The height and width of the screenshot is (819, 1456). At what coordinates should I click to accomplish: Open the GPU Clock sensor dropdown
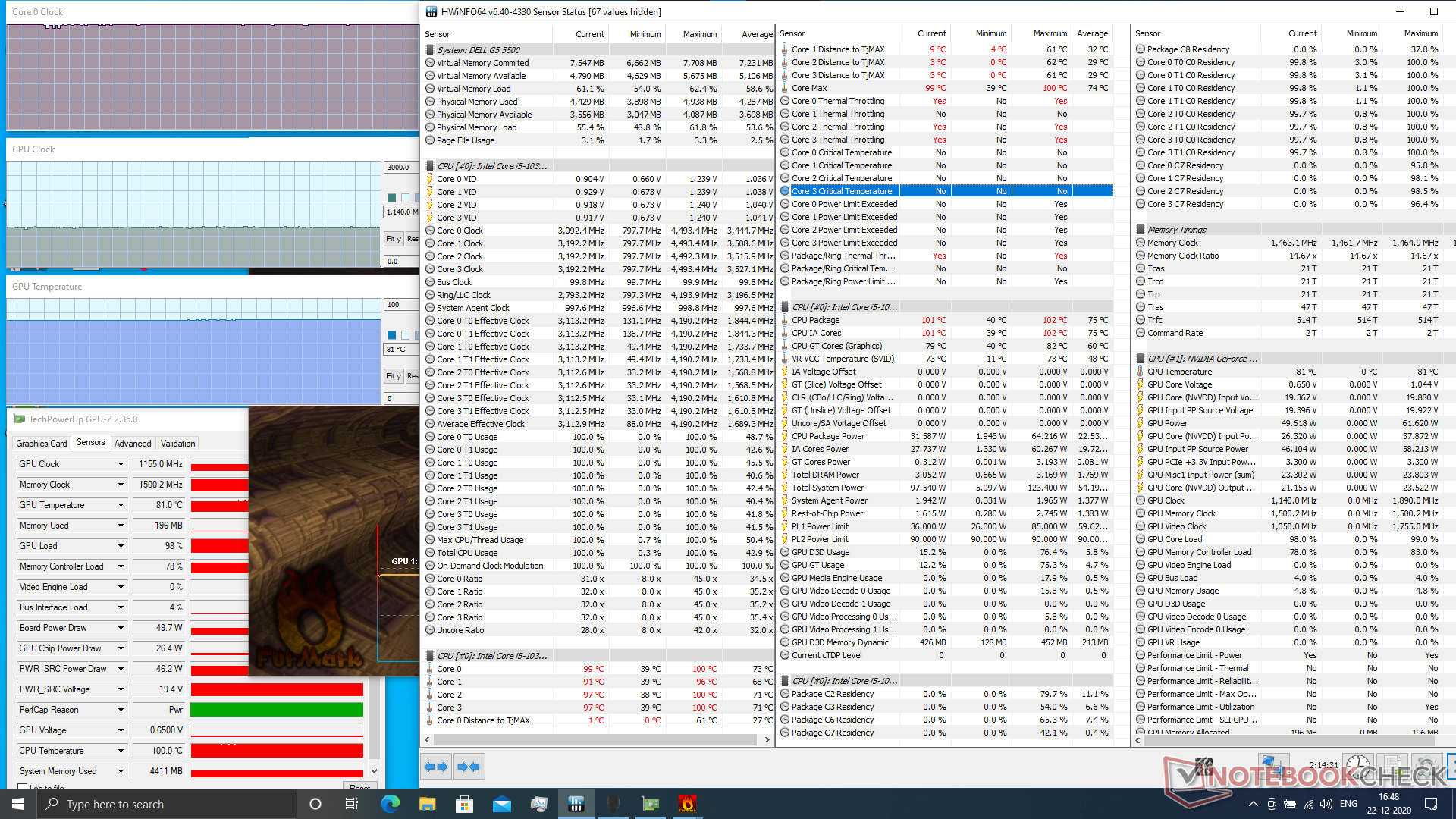pyautogui.click(x=121, y=464)
